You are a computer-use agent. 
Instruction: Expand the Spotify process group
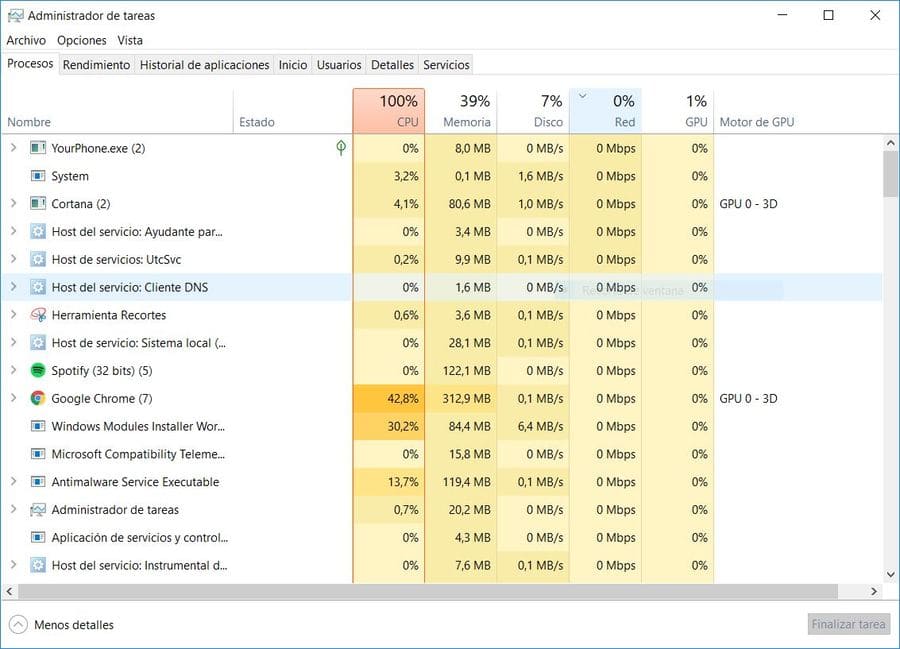[13, 371]
